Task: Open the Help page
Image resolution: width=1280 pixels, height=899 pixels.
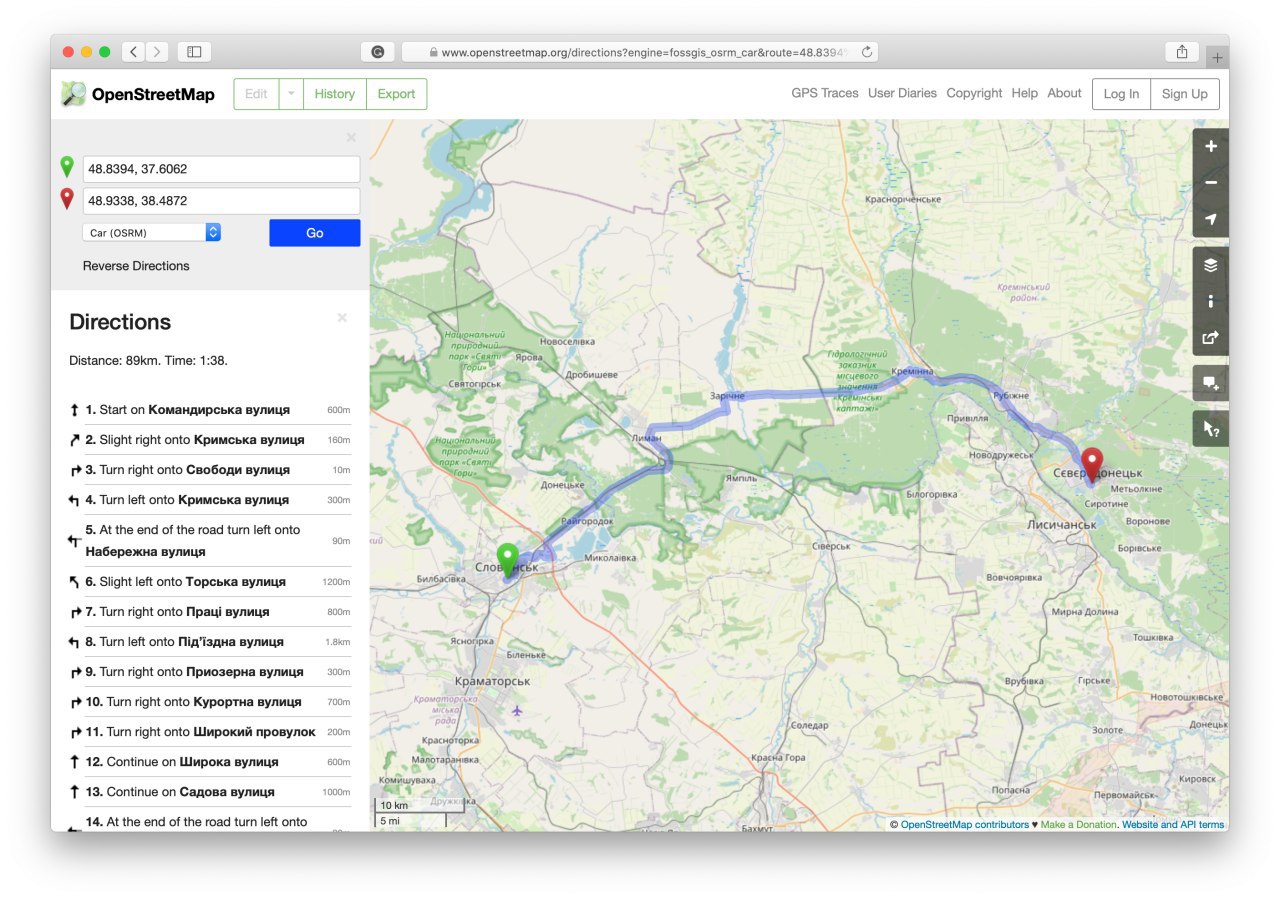Action: (x=1024, y=93)
